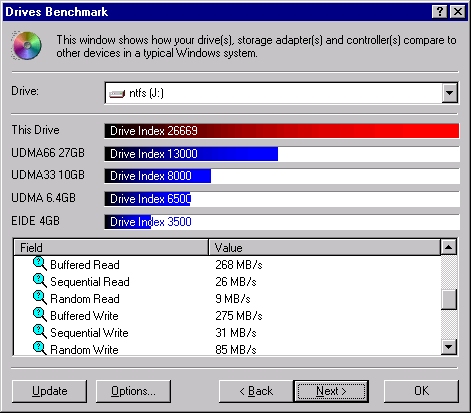Click the results list scroll down arrow
Viewport: 471px width, 413px height.
click(449, 347)
